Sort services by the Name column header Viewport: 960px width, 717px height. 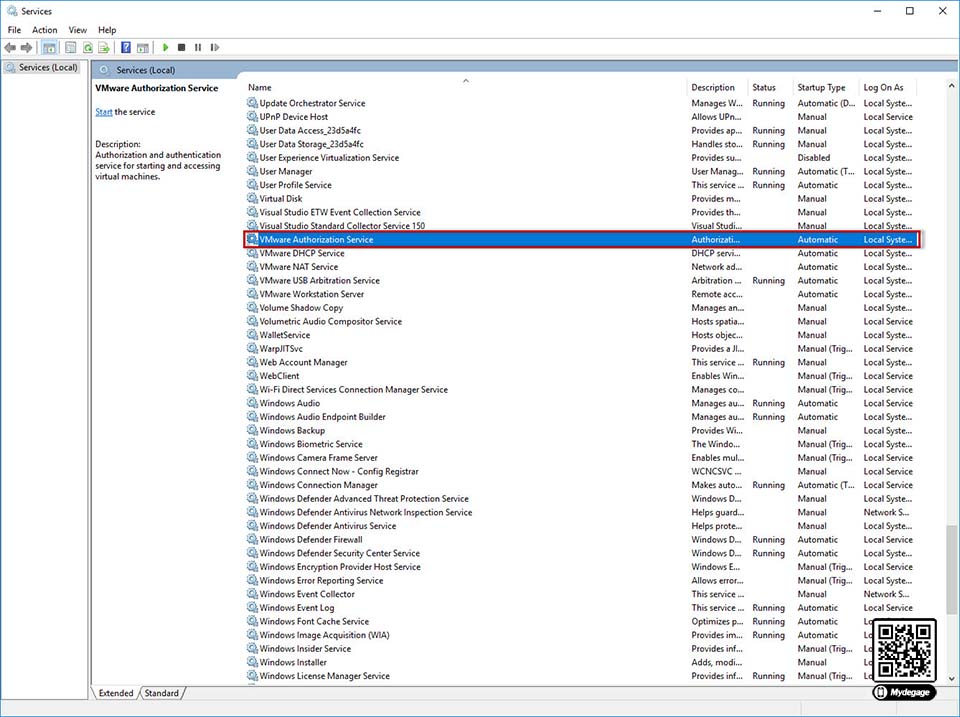tap(467, 87)
